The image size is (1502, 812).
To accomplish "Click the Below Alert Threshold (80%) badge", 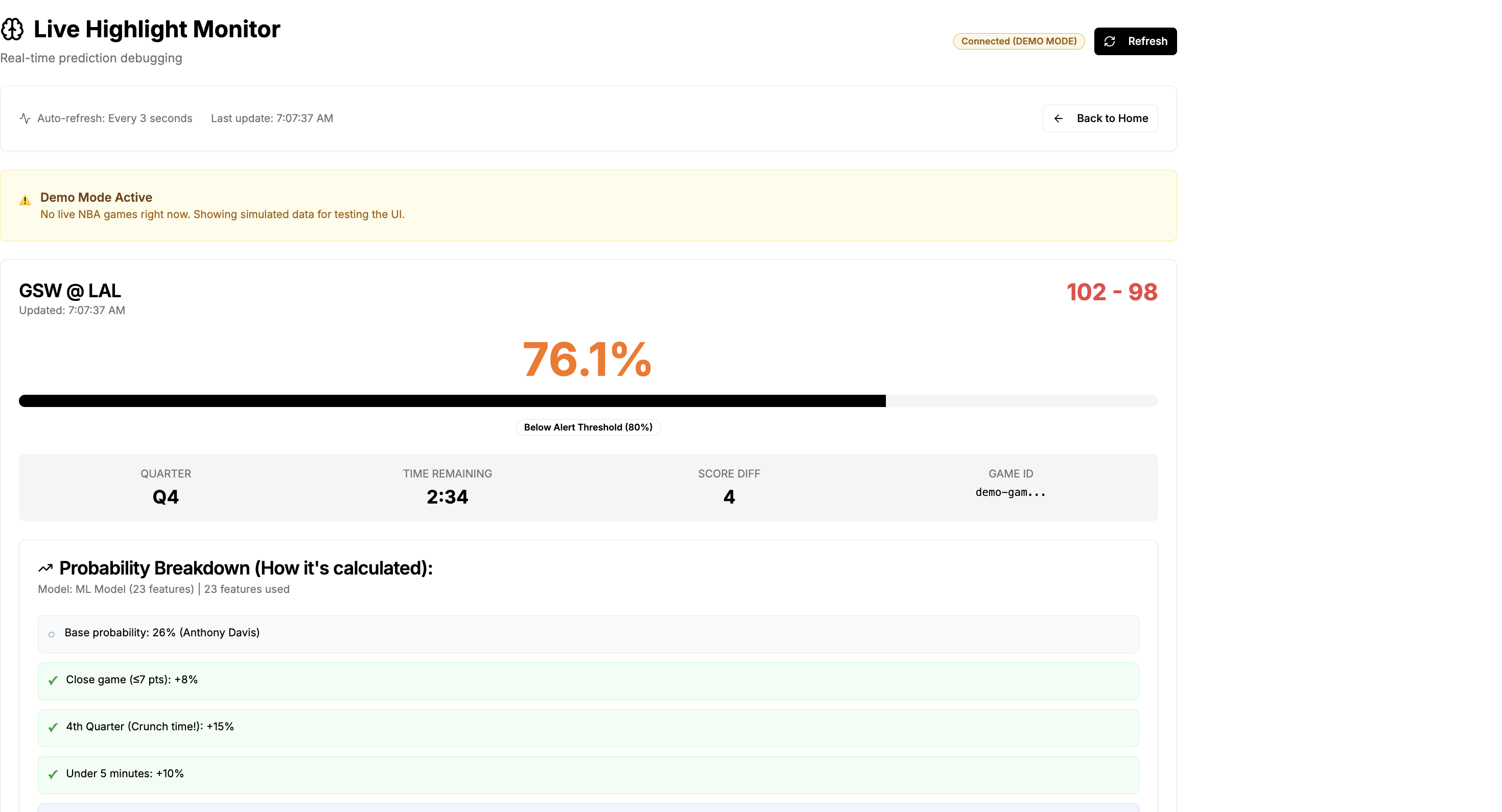I will [x=588, y=427].
